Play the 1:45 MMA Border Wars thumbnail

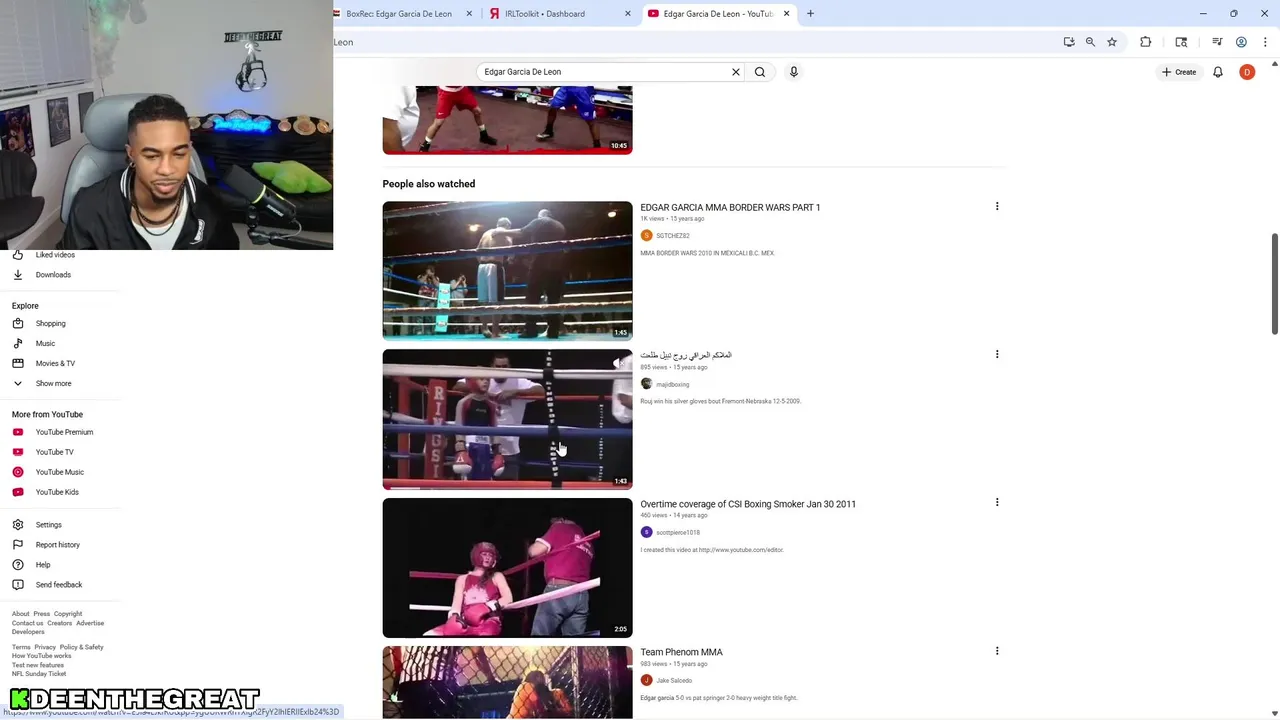[x=507, y=271]
